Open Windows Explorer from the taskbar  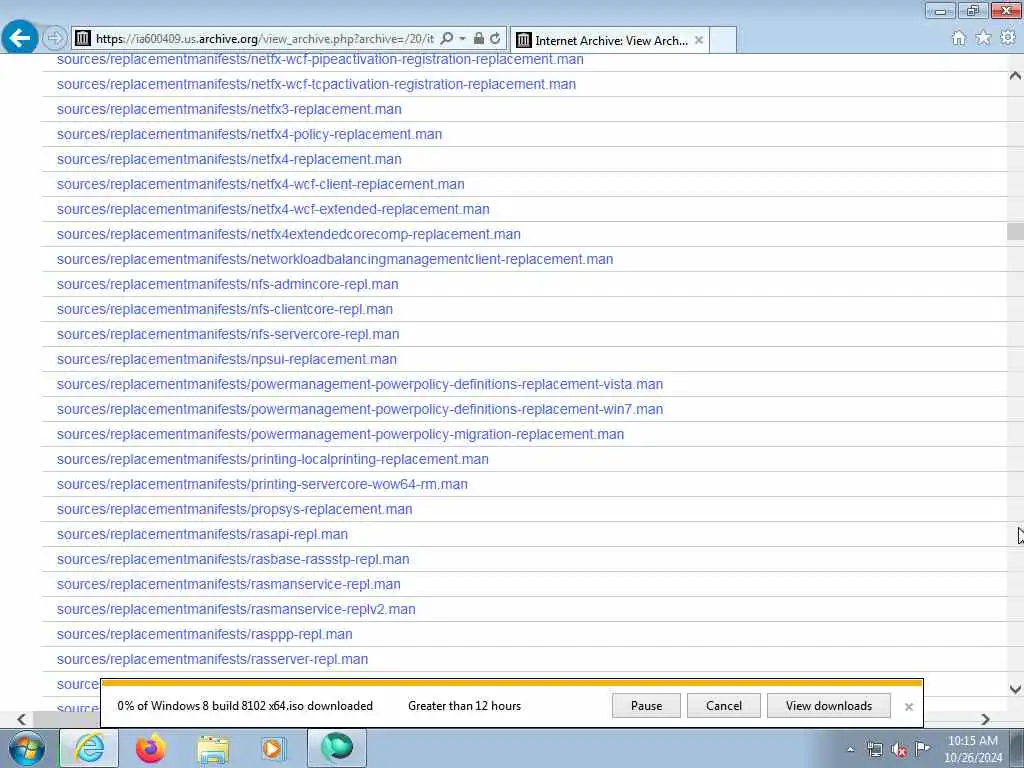(213, 748)
